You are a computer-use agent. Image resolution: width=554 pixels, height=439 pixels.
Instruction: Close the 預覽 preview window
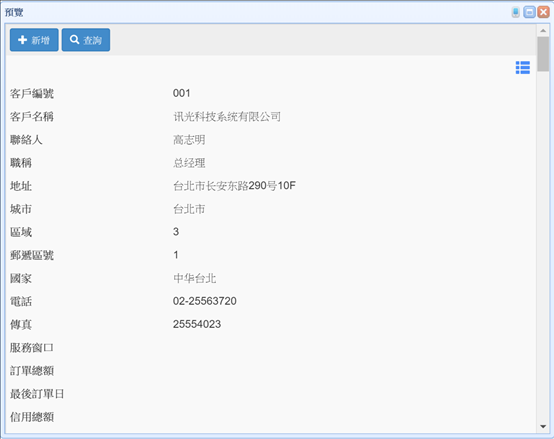coord(543,12)
